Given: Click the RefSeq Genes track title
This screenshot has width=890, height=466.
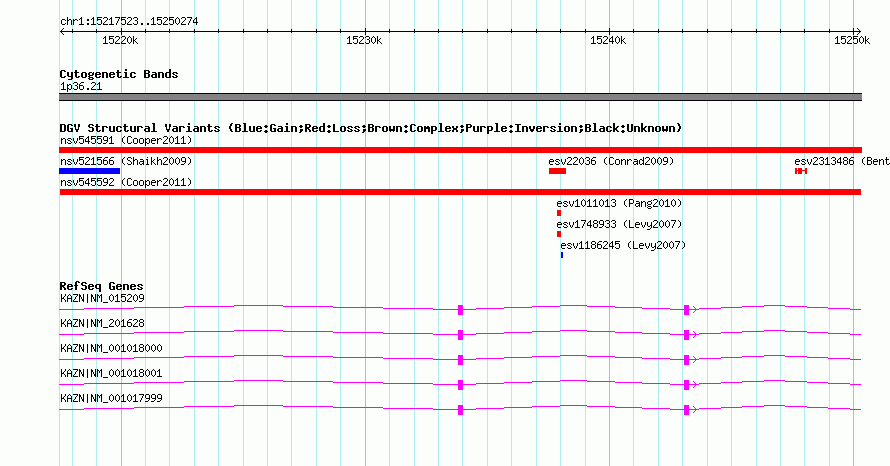Looking at the screenshot, I should tap(101, 286).
